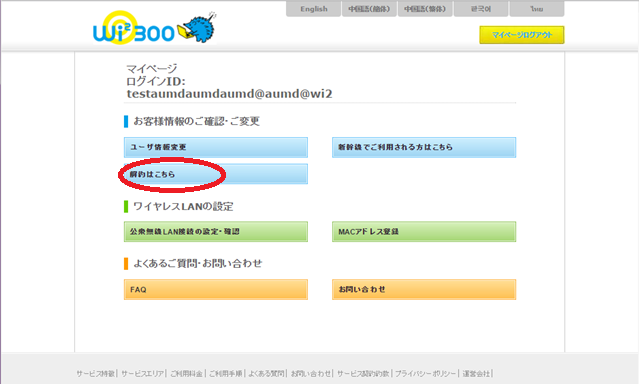Open 公衆無線LAN接続の設定・確認
Screen dimensions: 639x384
[216, 232]
